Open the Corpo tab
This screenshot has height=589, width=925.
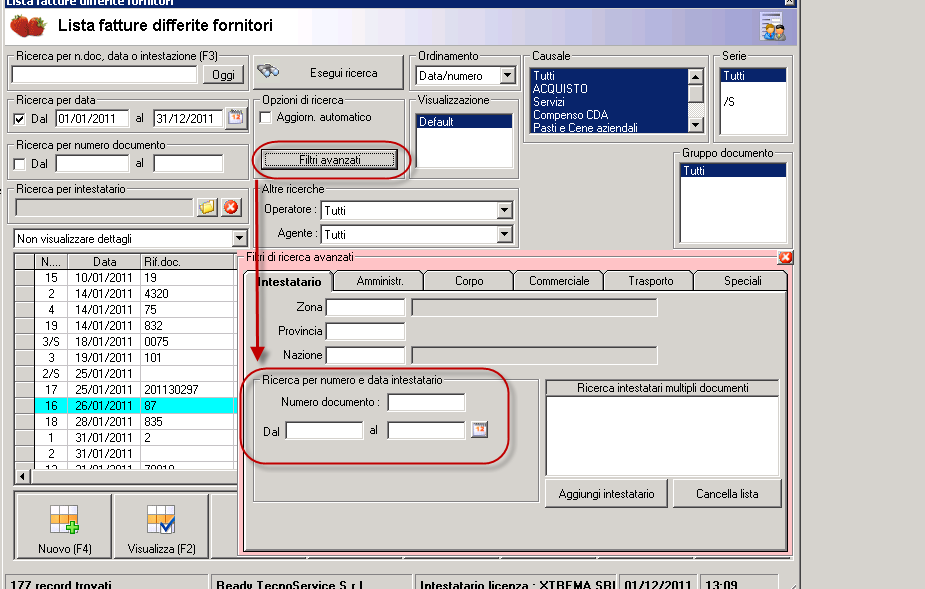click(x=469, y=281)
